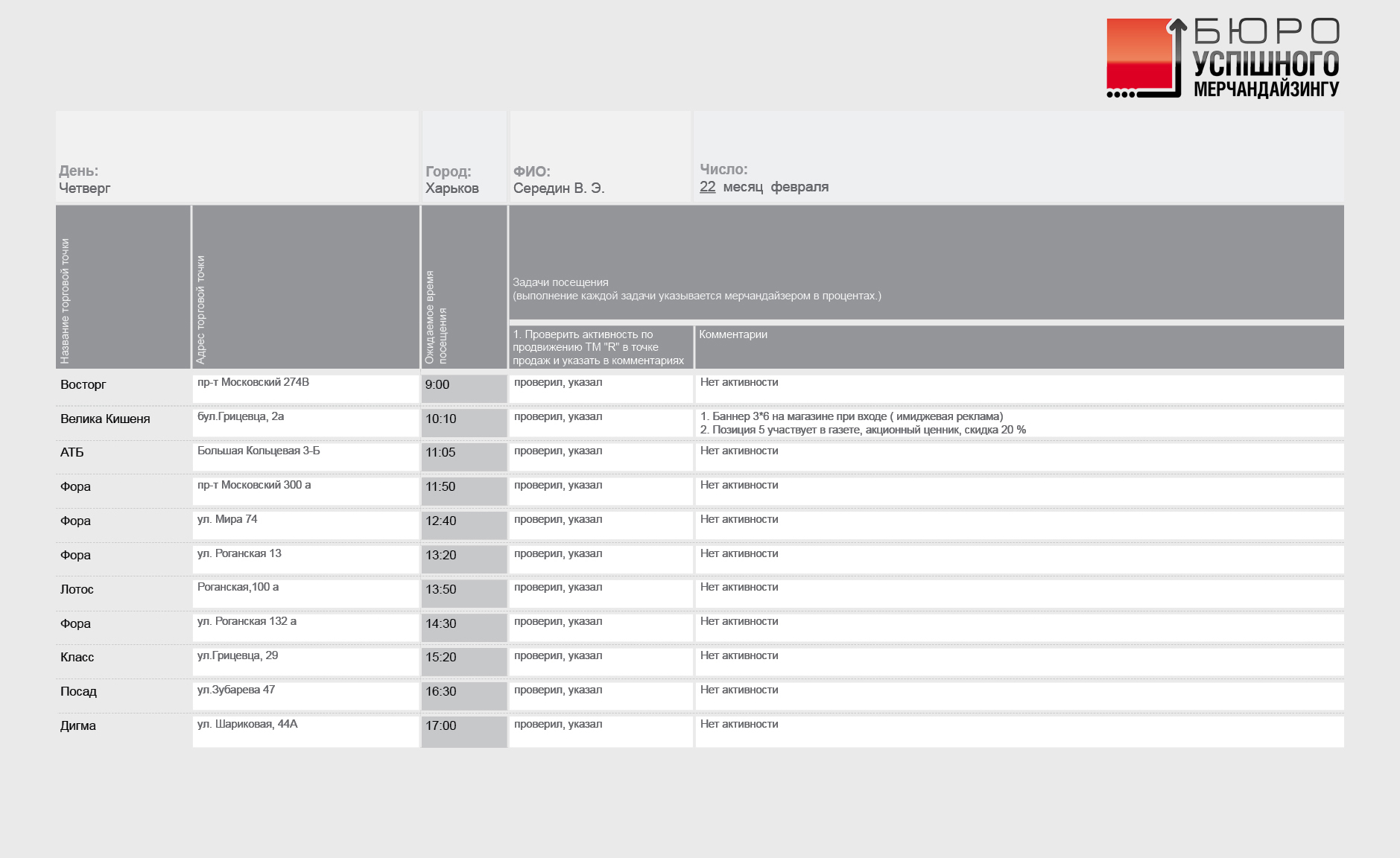Click address ул.Грицевца, 29
Viewport: 1400px width, 858px height.
click(x=238, y=655)
